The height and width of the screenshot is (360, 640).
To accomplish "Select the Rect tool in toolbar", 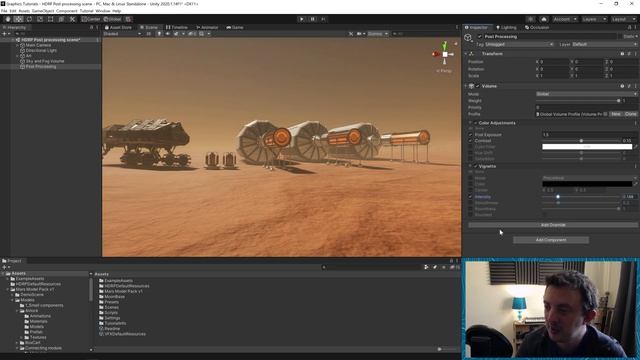I will pos(50,19).
